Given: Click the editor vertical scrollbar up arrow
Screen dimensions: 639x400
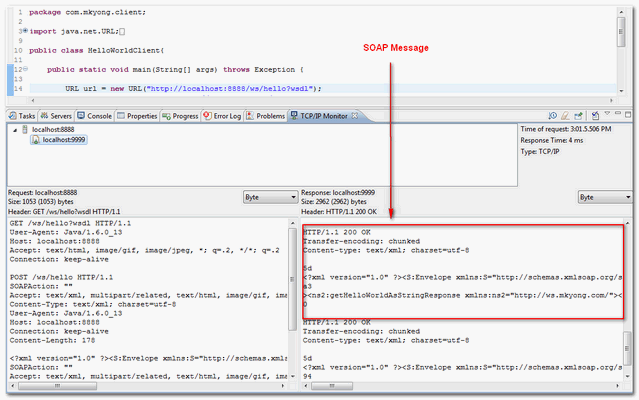Looking at the screenshot, I should point(621,12).
